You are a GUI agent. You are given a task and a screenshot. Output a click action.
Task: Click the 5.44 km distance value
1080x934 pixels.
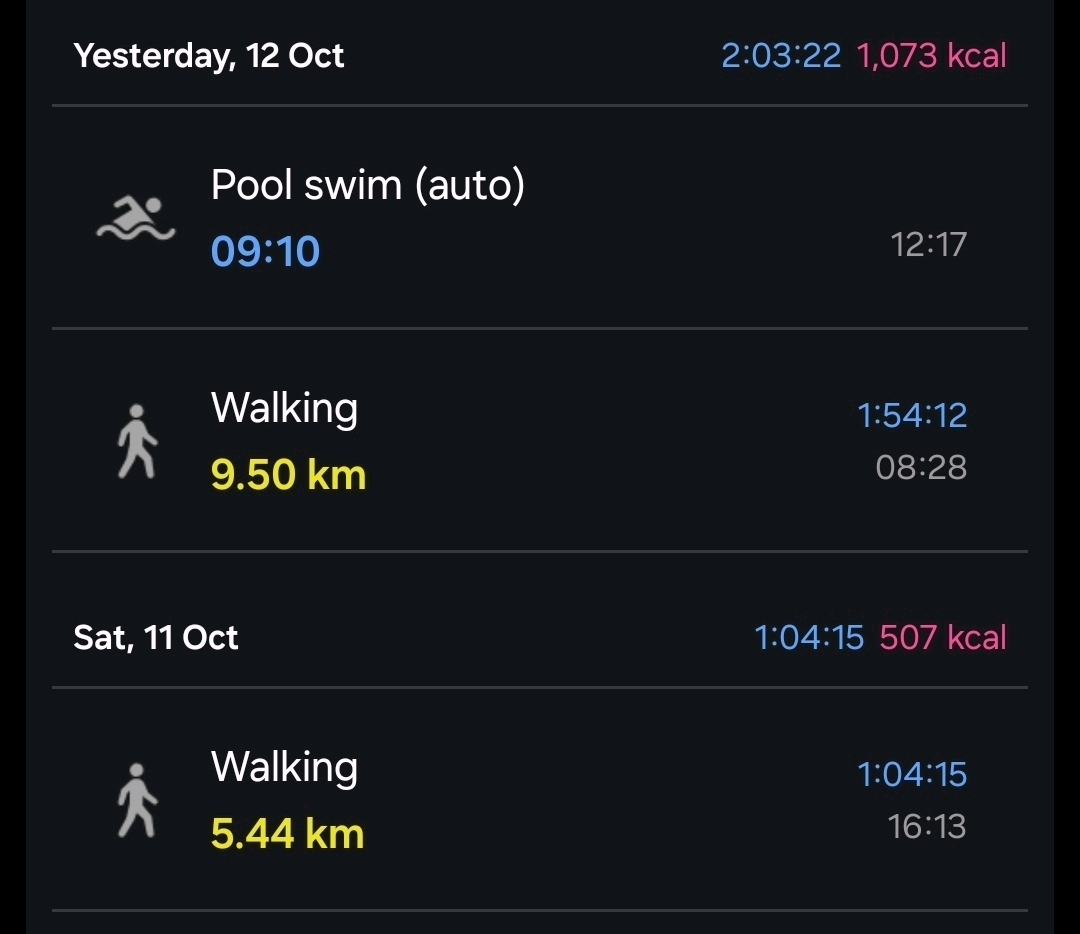click(x=287, y=833)
